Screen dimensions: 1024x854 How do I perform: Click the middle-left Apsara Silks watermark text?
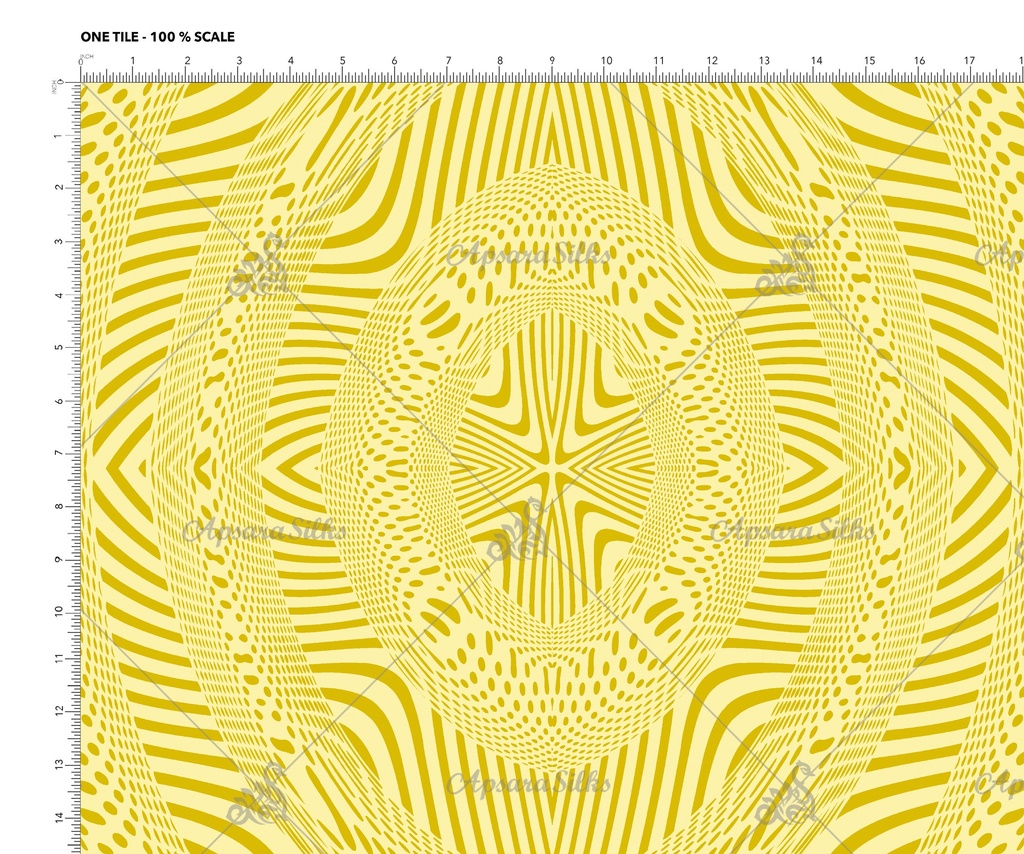(264, 530)
